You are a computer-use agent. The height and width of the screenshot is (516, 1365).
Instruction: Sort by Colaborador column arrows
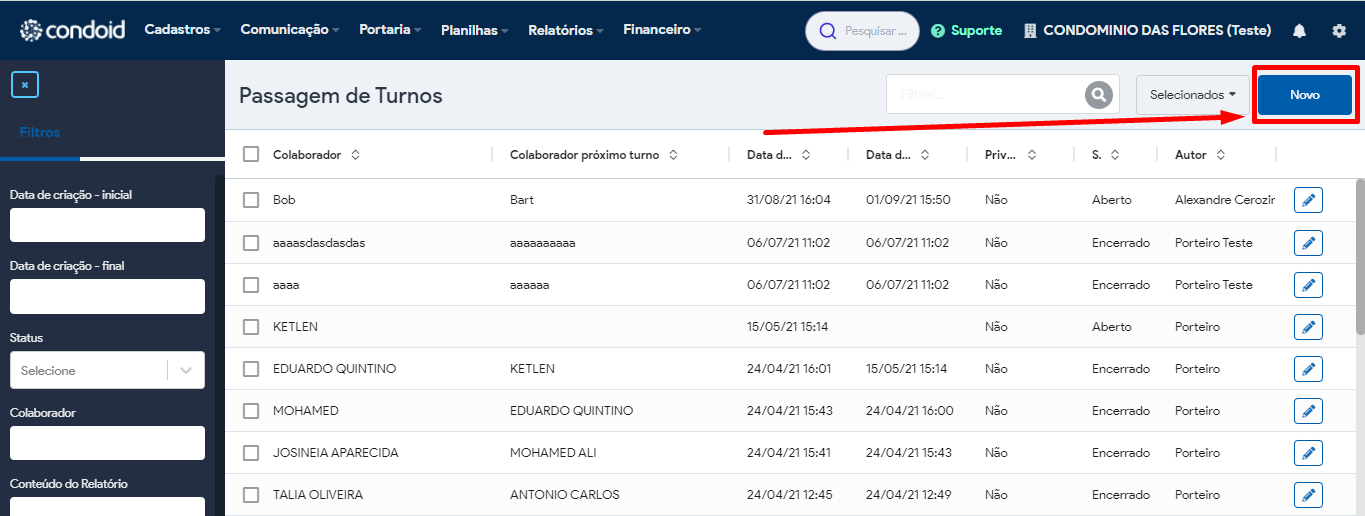click(355, 155)
